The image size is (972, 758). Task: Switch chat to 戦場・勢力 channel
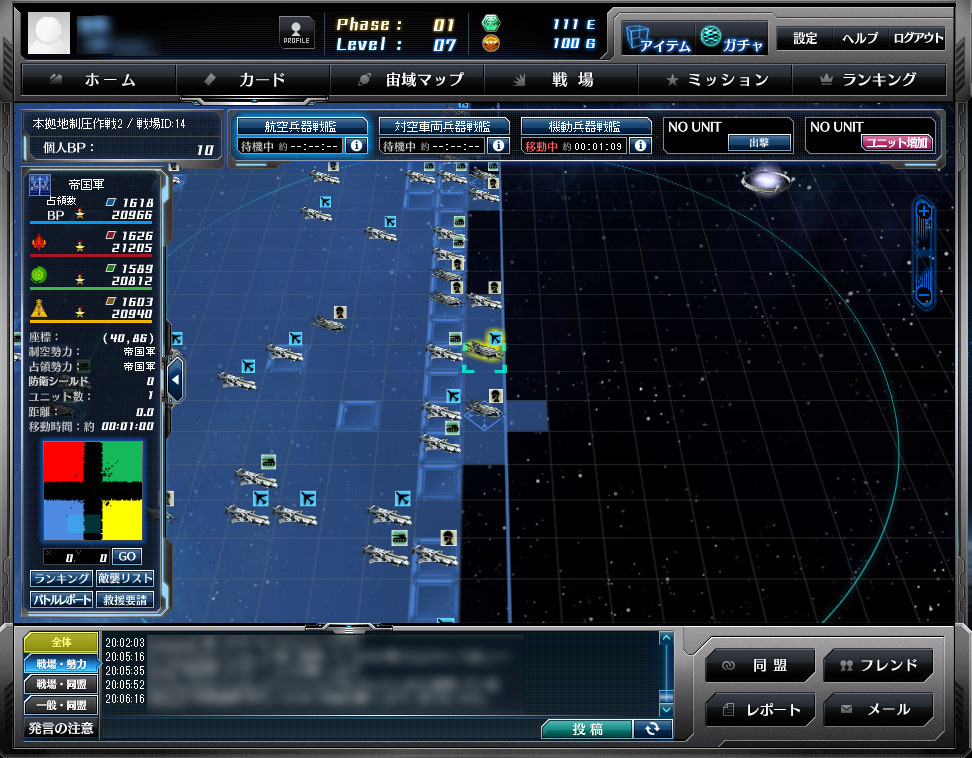tap(61, 664)
